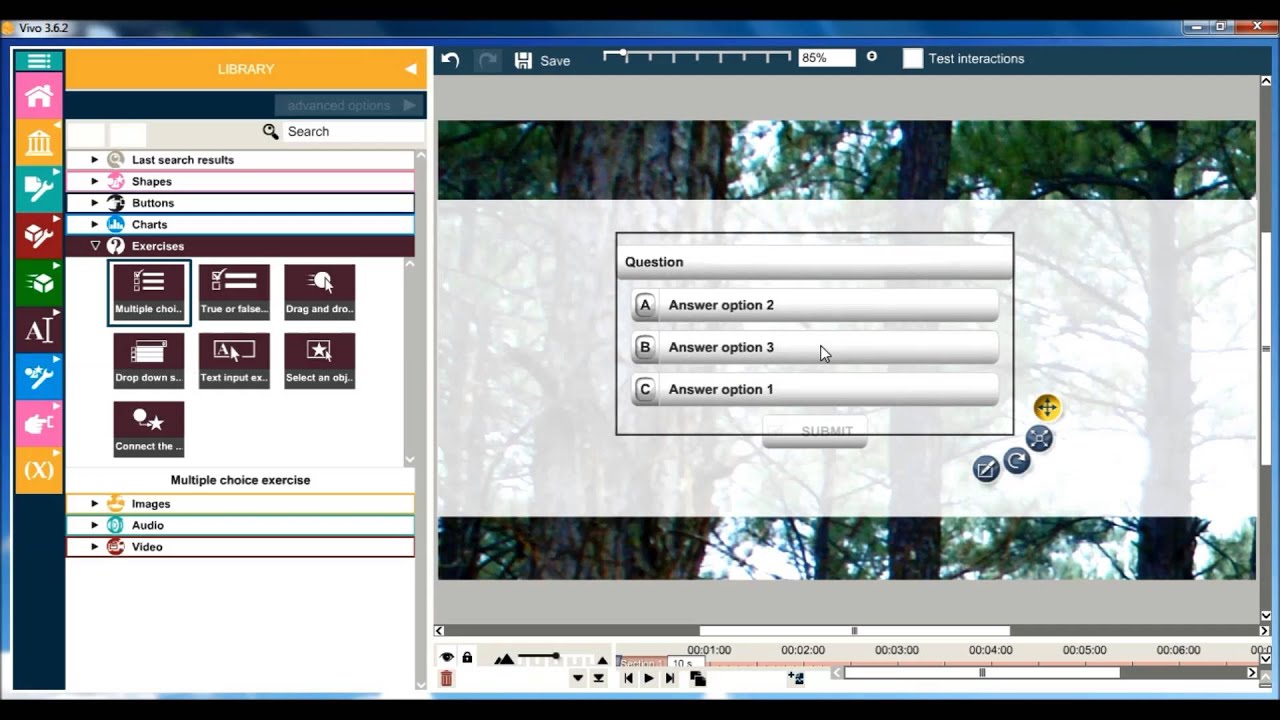1280x720 pixels.
Task: Select Answer option 2 in the exercise
Action: click(x=815, y=305)
